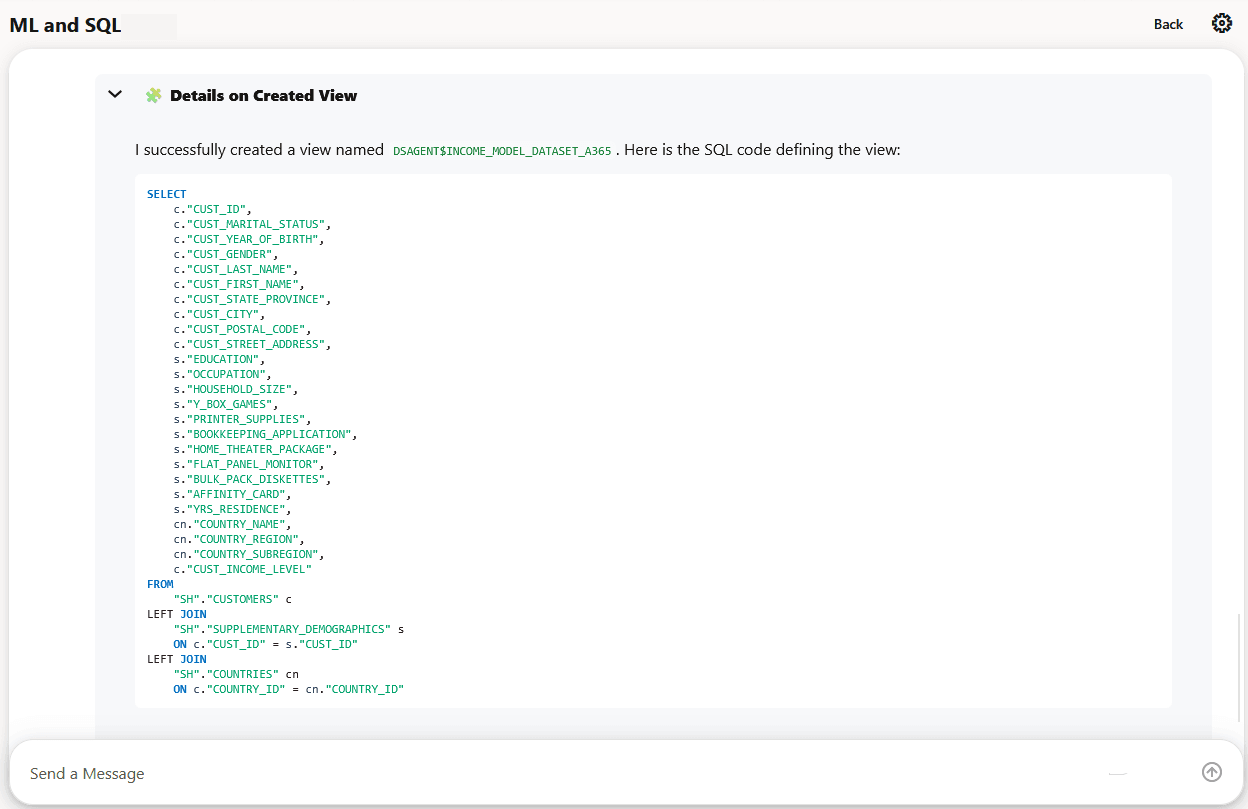Click the "CUST_STATE_PROVINCE" line
Viewport: 1248px width, 809px height.
click(x=252, y=299)
